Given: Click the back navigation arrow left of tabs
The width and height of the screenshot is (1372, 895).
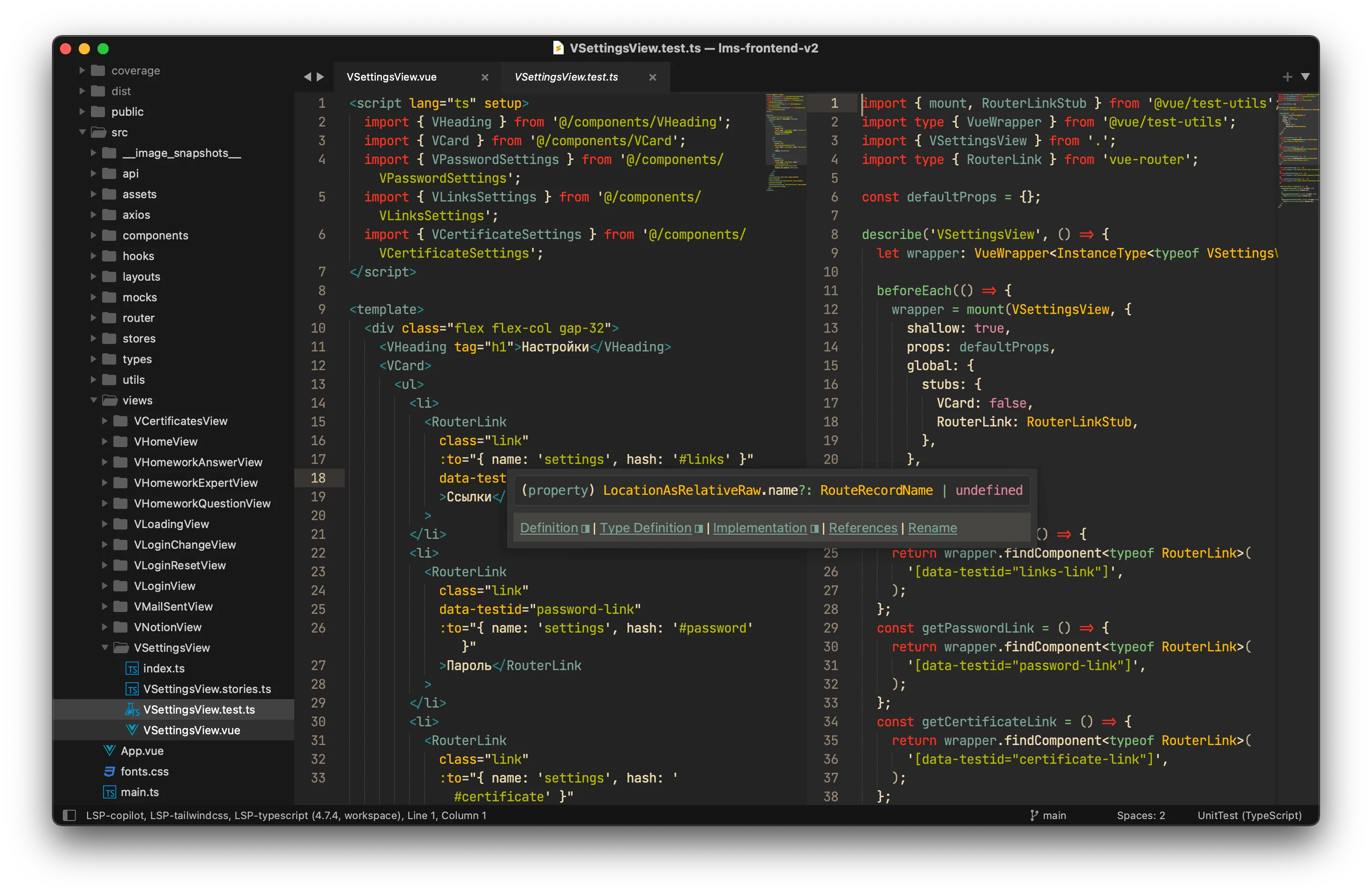Looking at the screenshot, I should [308, 76].
